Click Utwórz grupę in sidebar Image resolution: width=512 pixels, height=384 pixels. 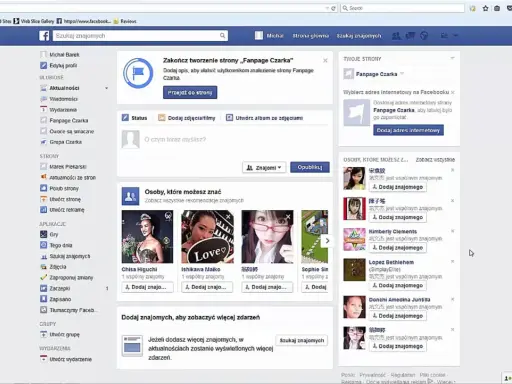click(x=64, y=334)
